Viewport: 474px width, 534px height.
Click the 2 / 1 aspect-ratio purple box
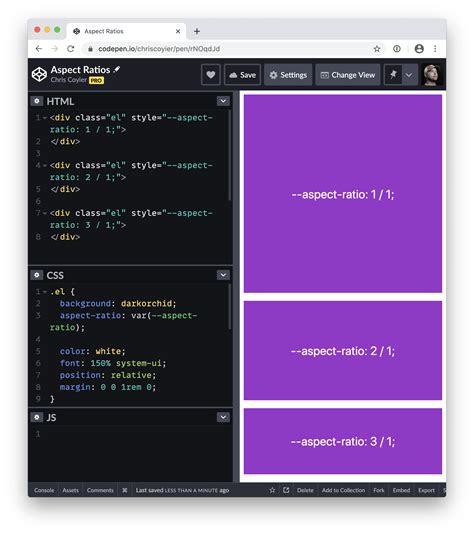coord(343,350)
